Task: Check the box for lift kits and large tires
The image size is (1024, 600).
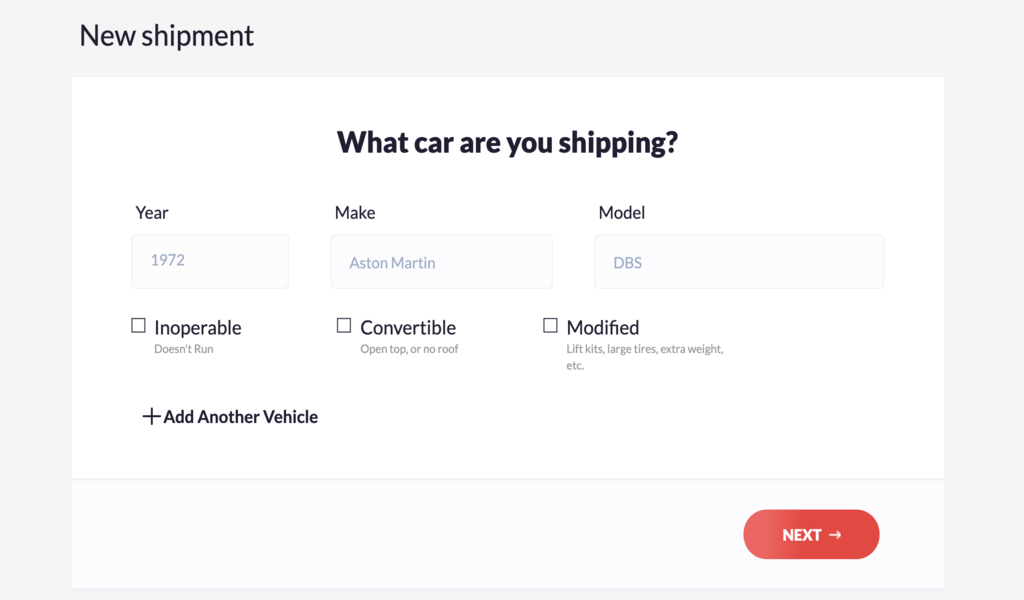Action: pyautogui.click(x=550, y=324)
